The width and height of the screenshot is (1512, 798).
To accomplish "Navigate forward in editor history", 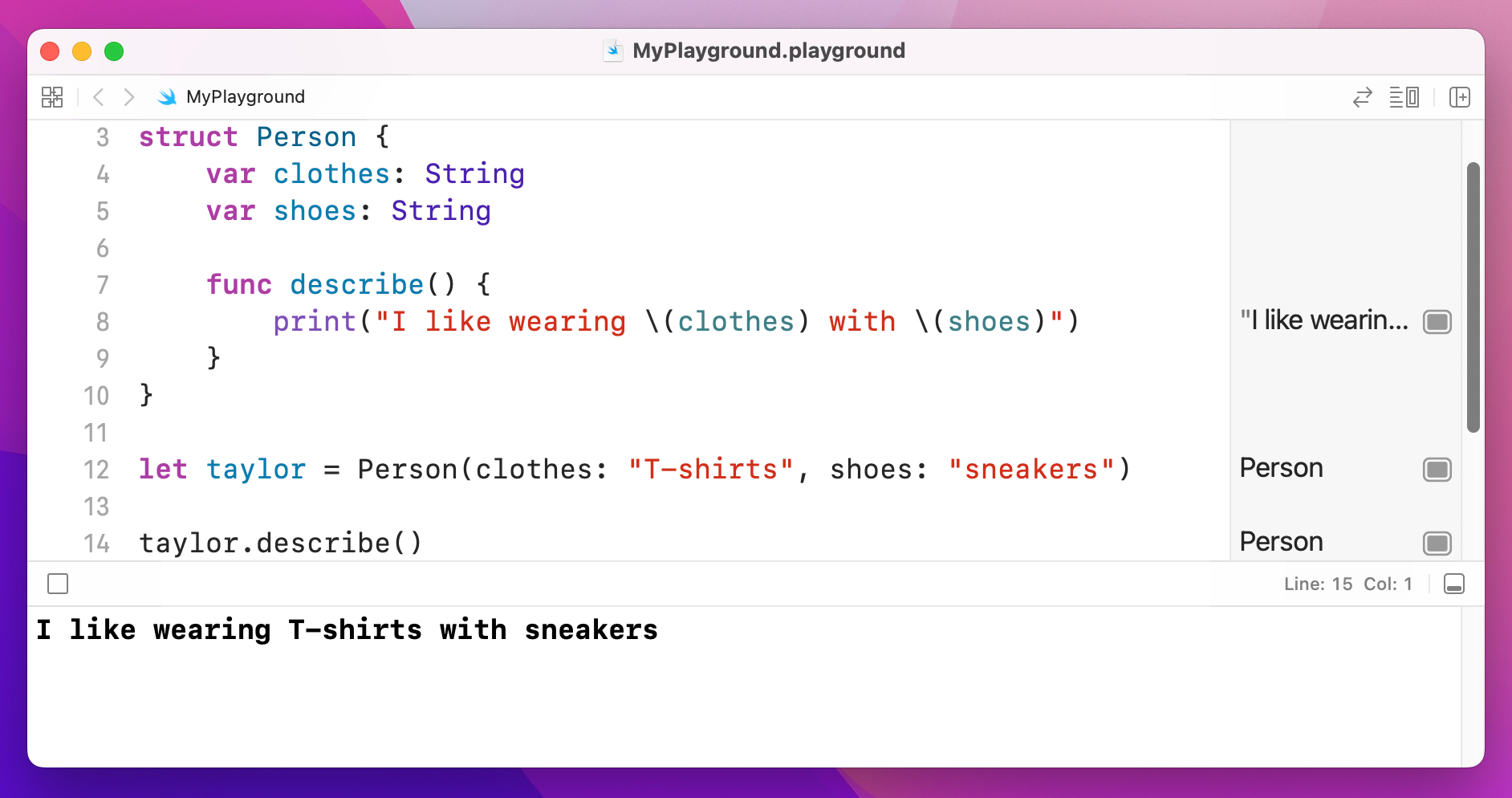I will [128, 97].
